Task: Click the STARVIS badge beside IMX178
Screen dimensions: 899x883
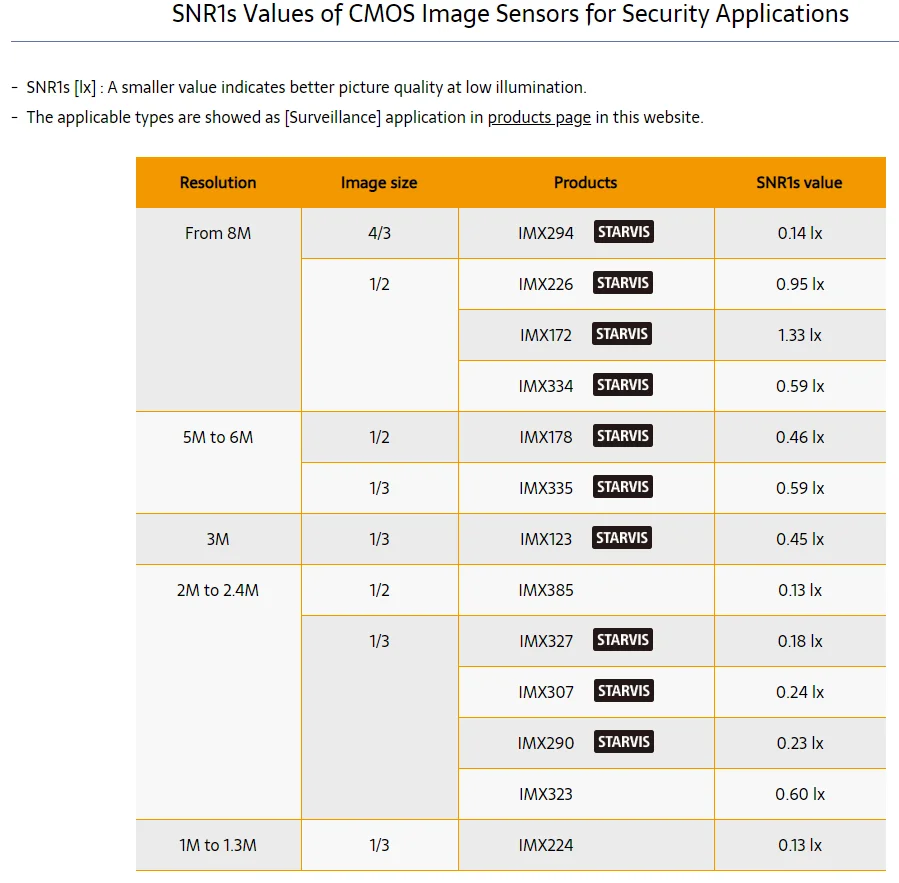Action: (x=622, y=436)
